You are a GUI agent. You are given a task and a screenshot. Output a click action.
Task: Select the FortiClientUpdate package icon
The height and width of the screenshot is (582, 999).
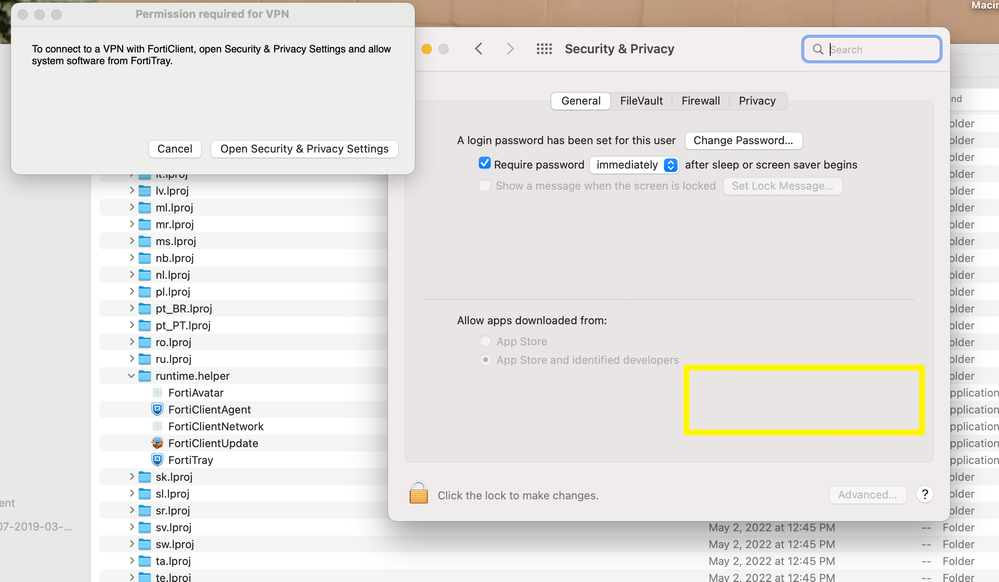click(x=157, y=443)
